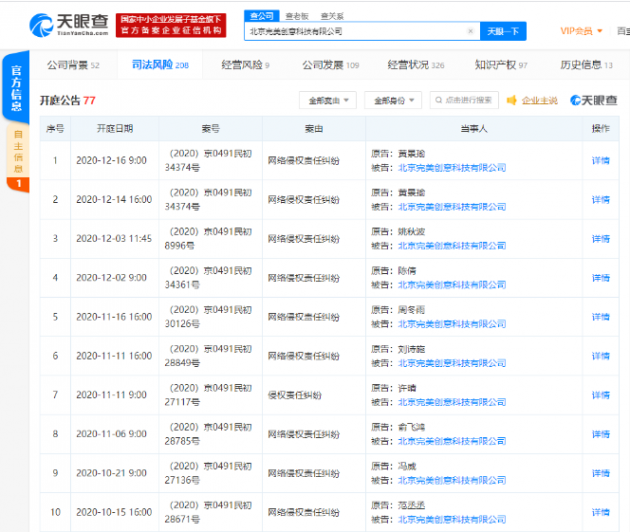Open the 企业主说 link

coord(540,100)
